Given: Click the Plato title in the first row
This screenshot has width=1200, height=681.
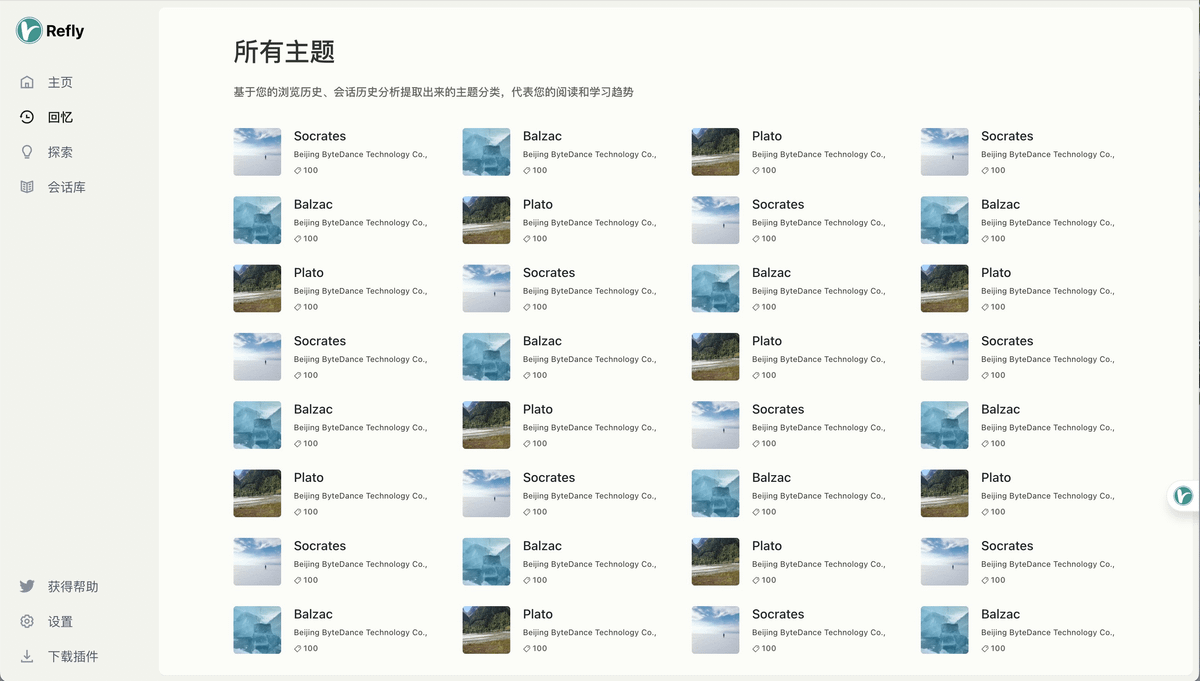Looking at the screenshot, I should pyautogui.click(x=767, y=136).
